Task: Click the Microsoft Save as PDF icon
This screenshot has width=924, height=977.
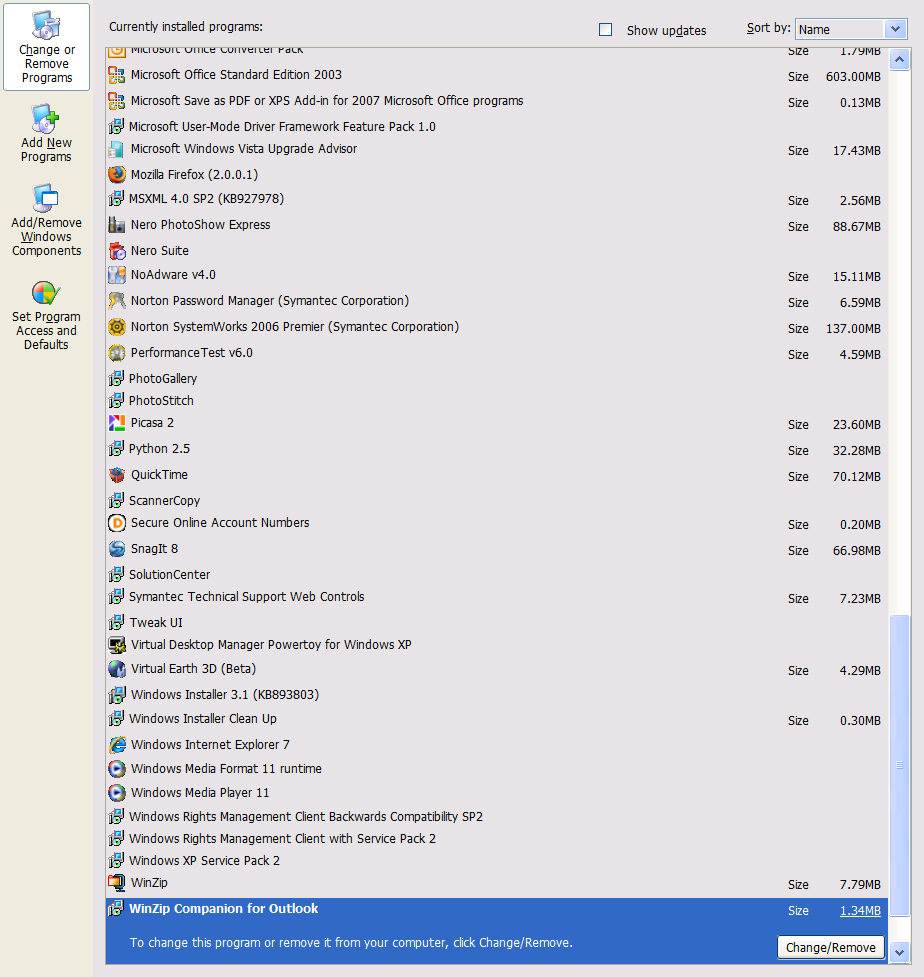Action: pyautogui.click(x=117, y=101)
